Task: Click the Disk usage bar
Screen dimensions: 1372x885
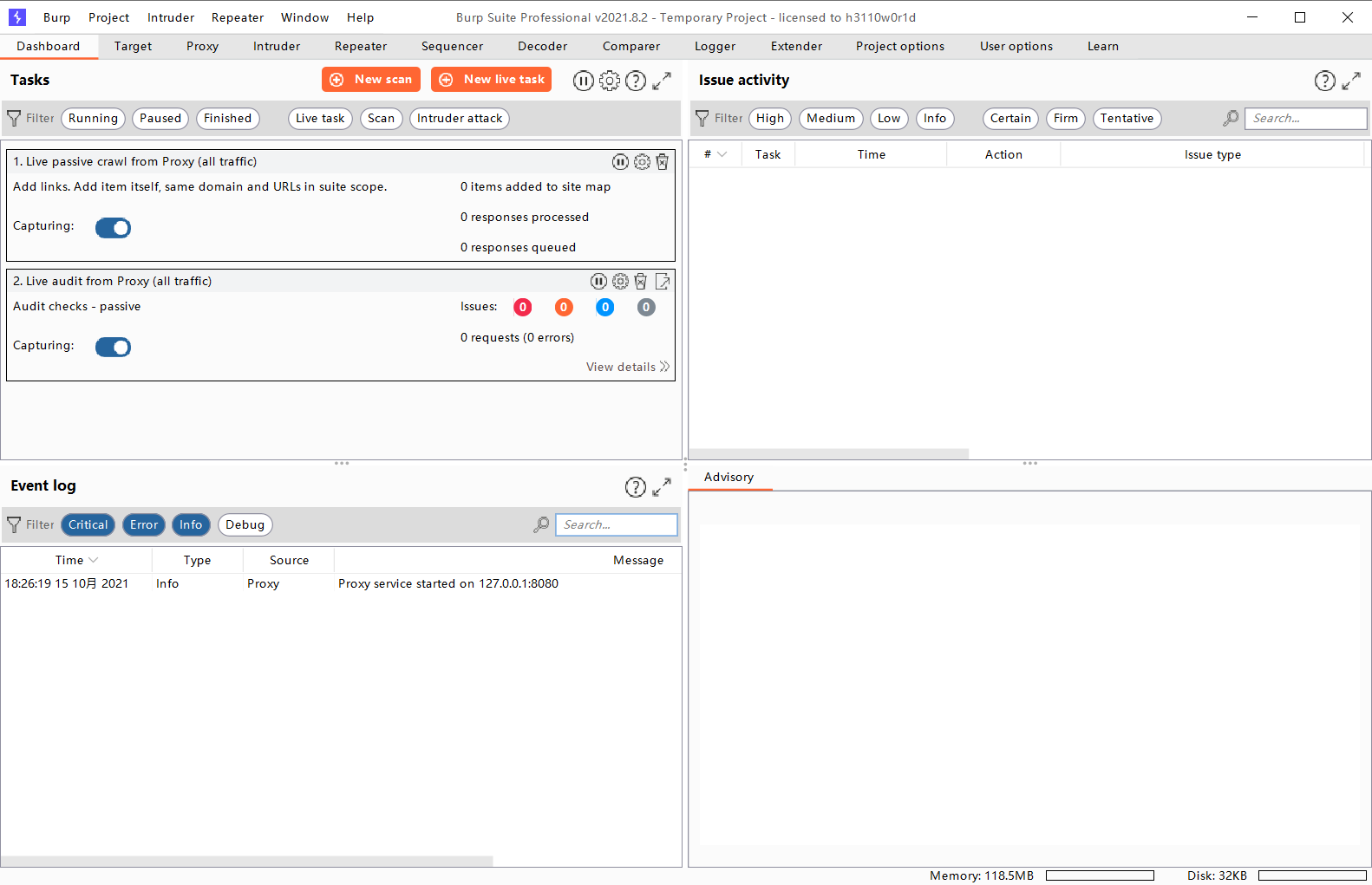Action: point(1312,875)
